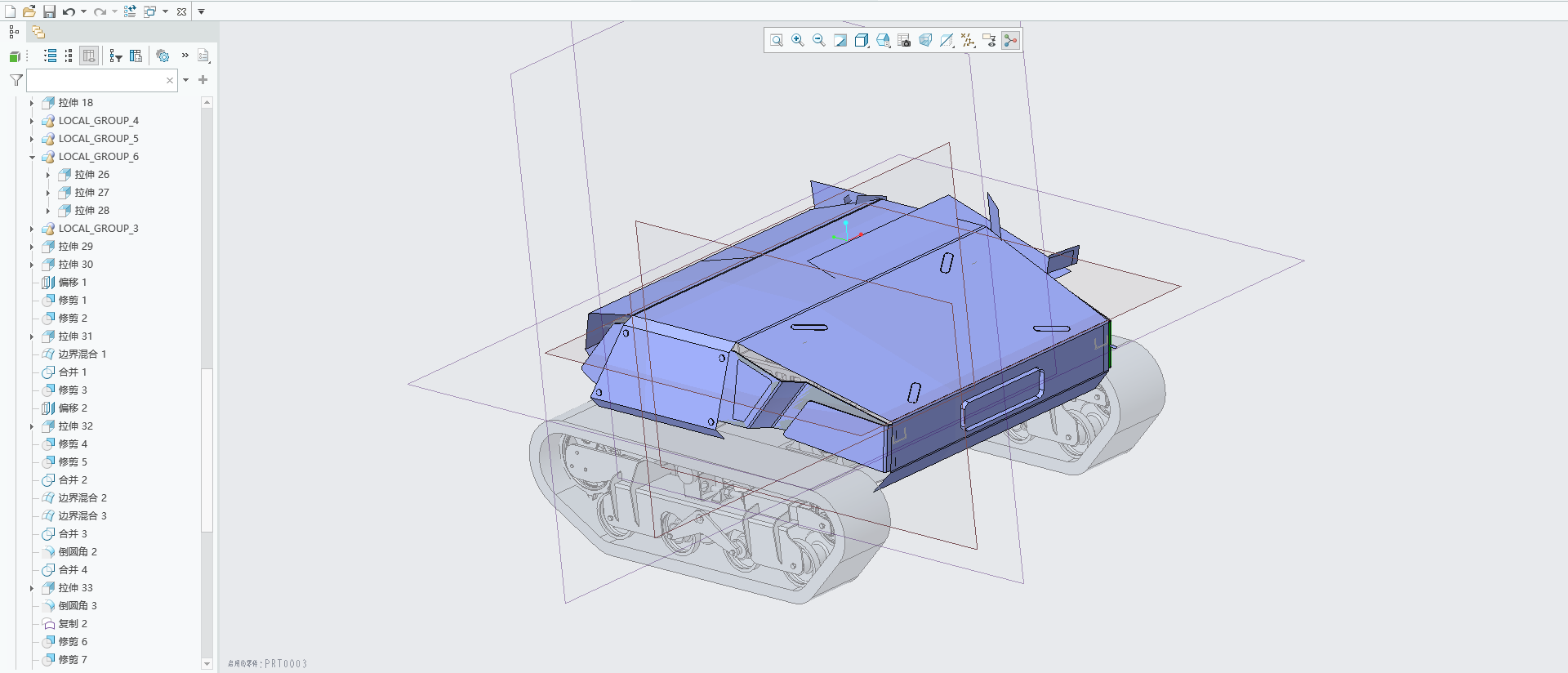The height and width of the screenshot is (673, 1568).
Task: Toggle perspective view
Action: 925,40
